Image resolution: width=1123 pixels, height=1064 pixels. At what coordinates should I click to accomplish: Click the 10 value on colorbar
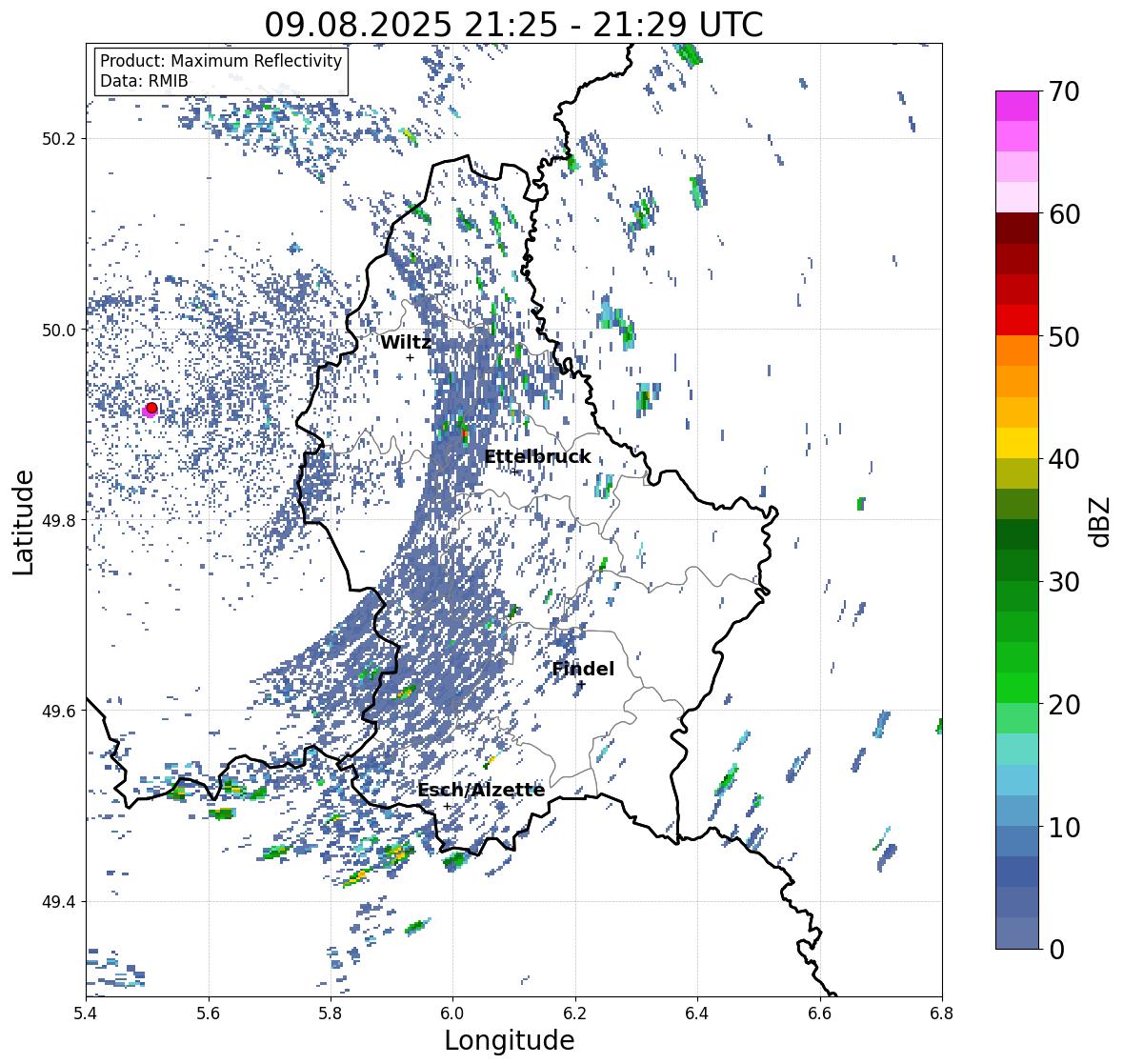[1064, 827]
